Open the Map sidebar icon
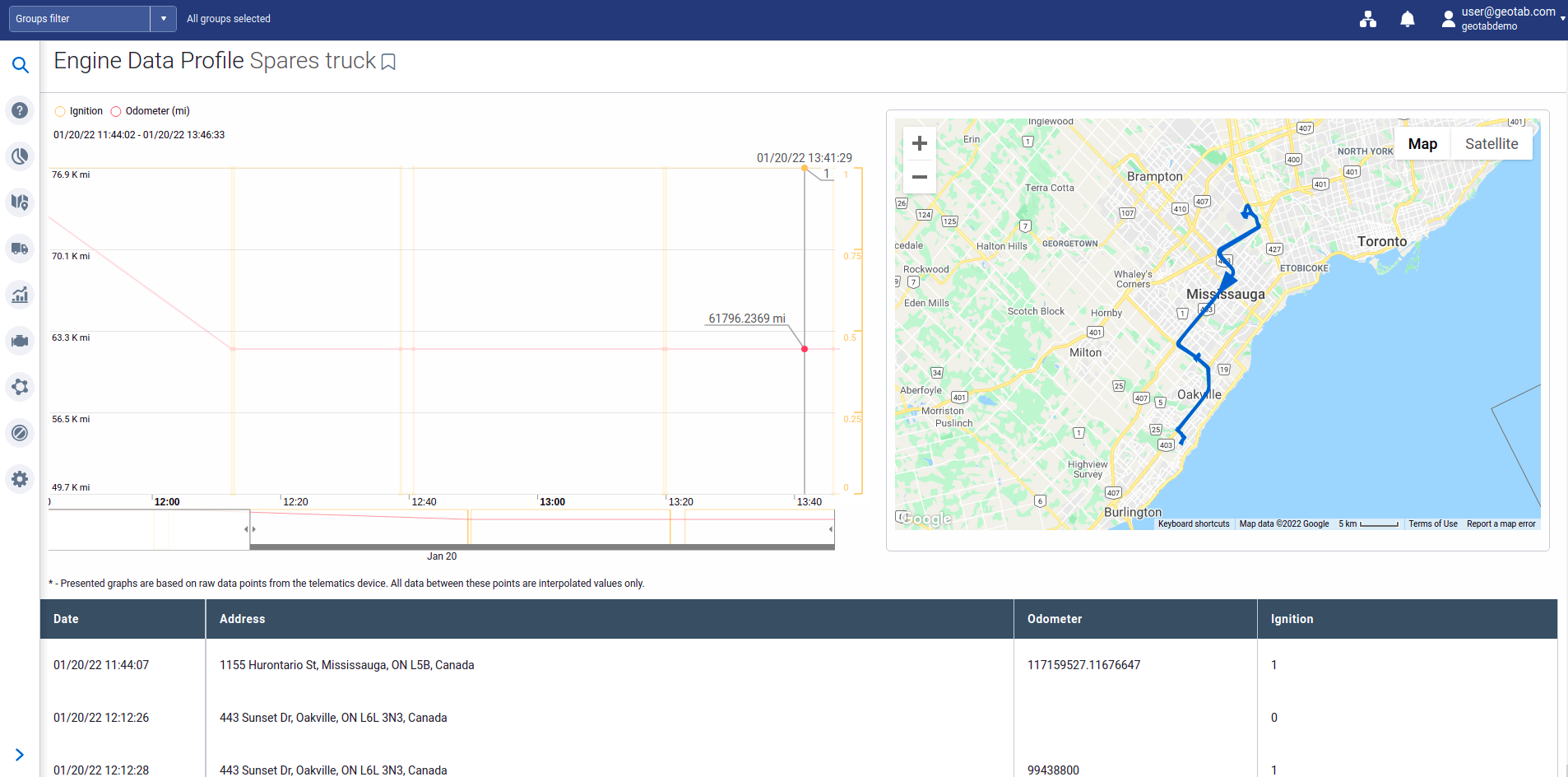Screen dimensions: 1568x777 click(x=21, y=202)
